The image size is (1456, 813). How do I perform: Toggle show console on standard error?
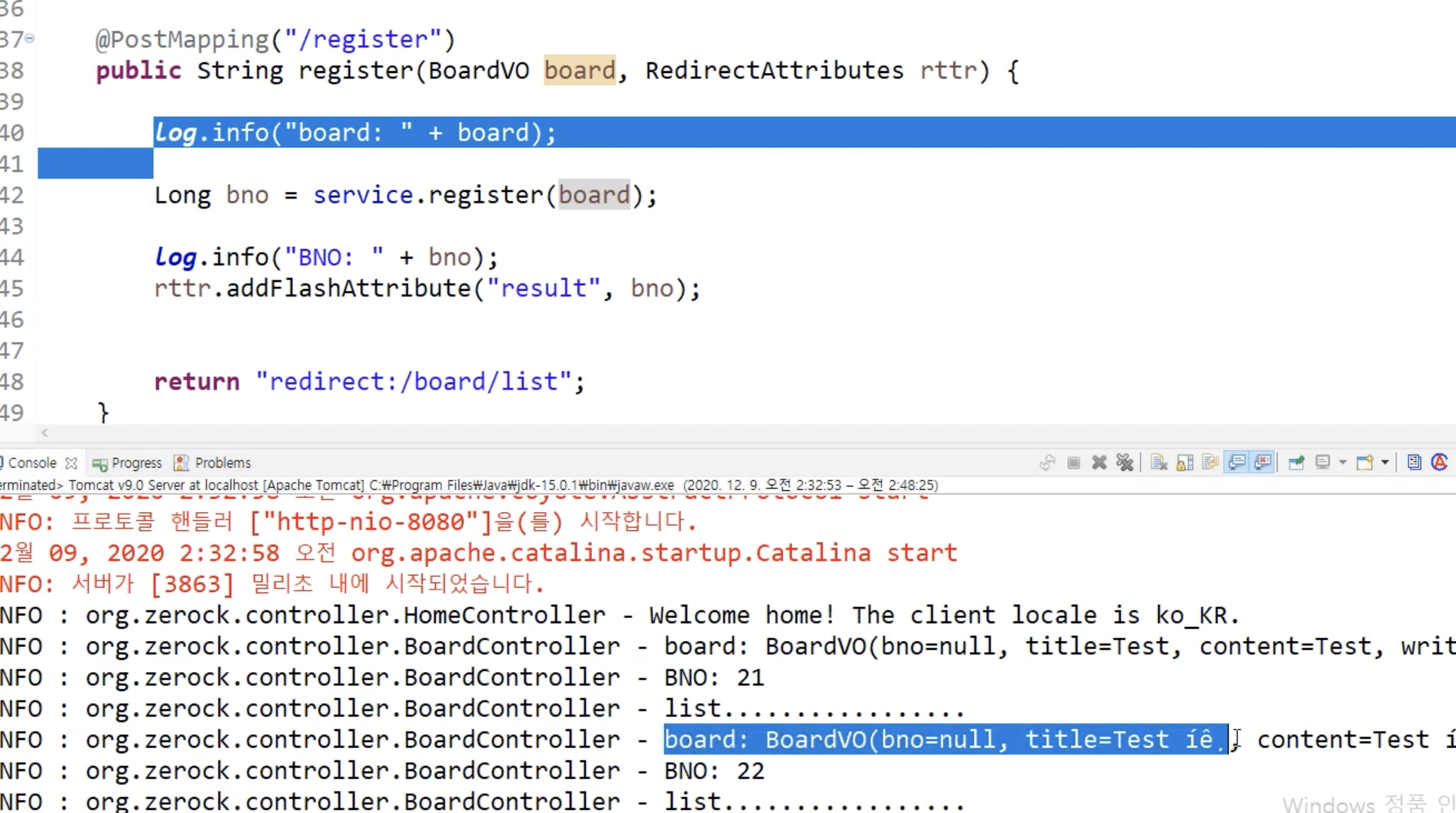pos(1263,462)
